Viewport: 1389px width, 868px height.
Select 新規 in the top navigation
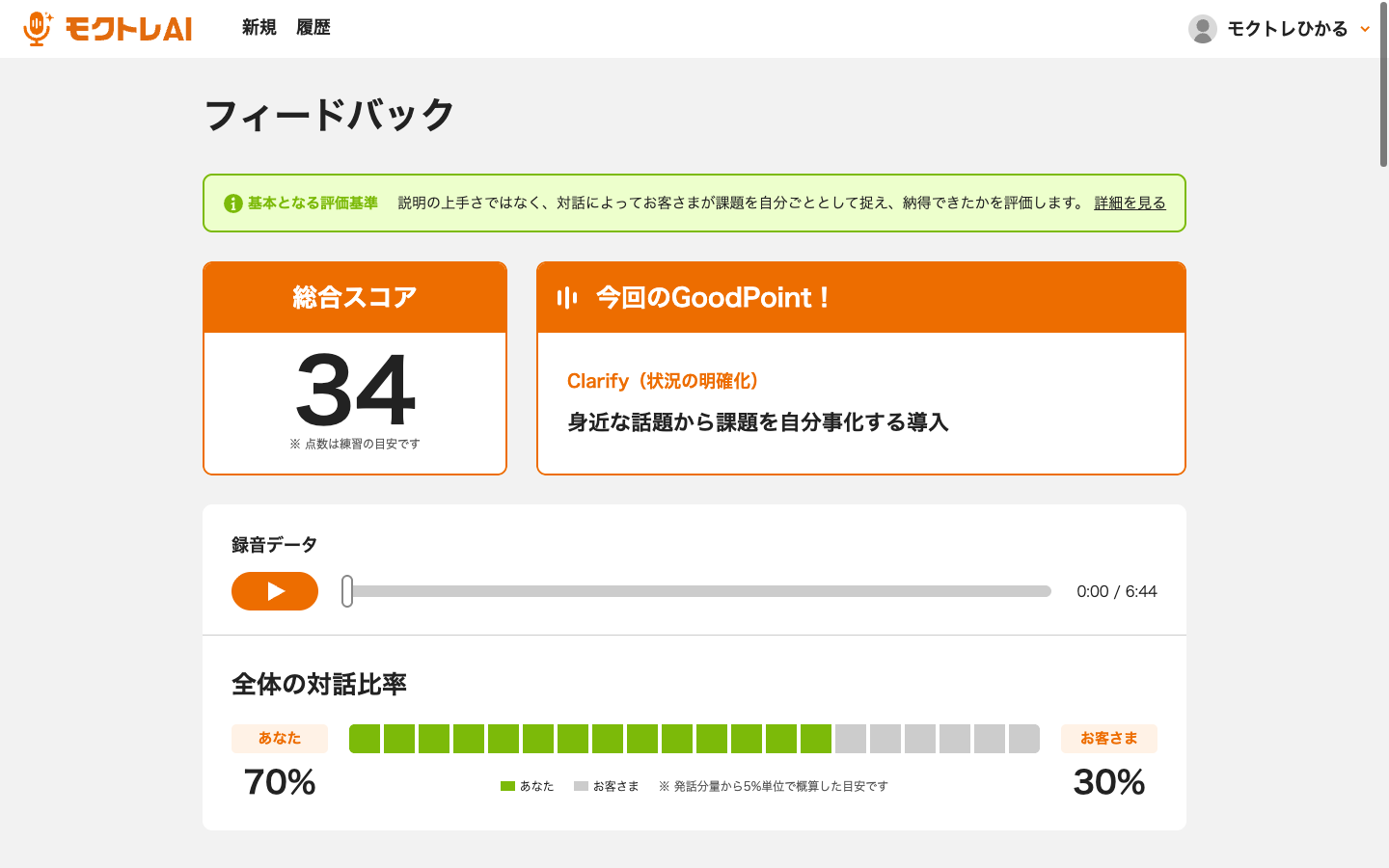[x=259, y=28]
